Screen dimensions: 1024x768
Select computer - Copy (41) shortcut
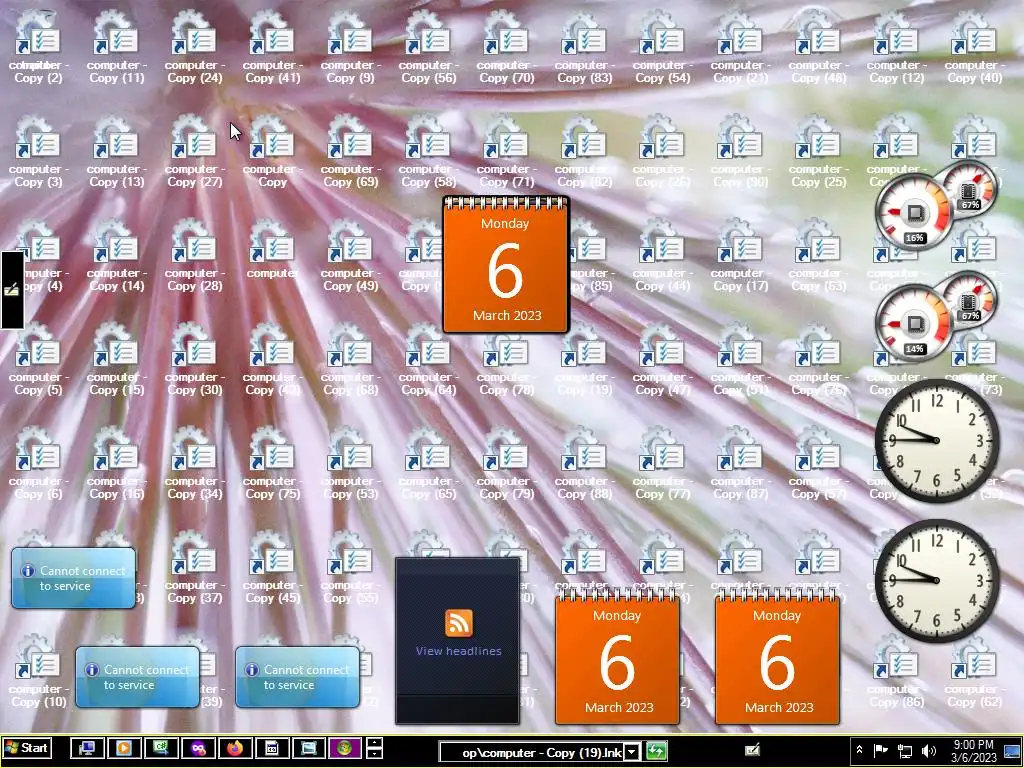point(272,48)
